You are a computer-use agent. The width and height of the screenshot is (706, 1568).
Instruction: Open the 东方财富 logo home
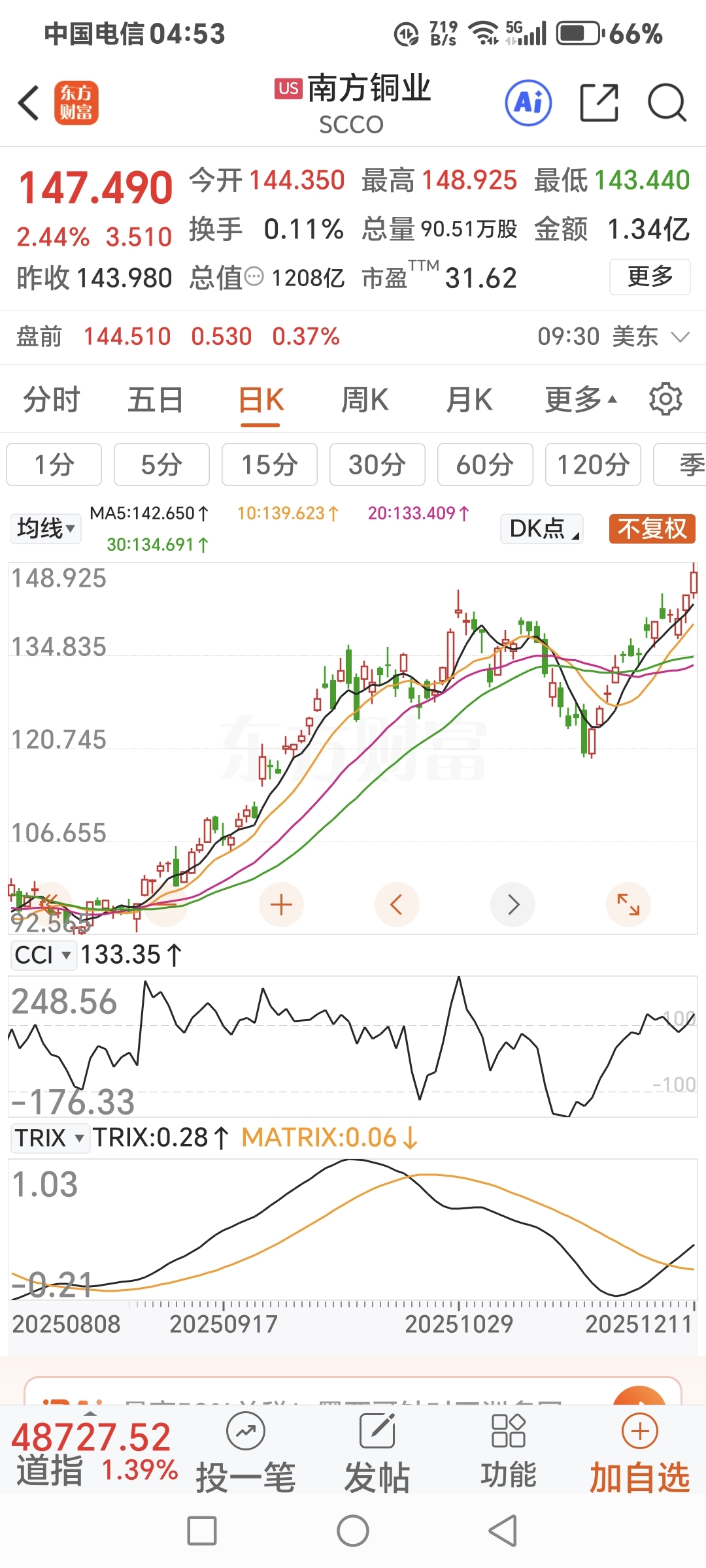[x=76, y=103]
